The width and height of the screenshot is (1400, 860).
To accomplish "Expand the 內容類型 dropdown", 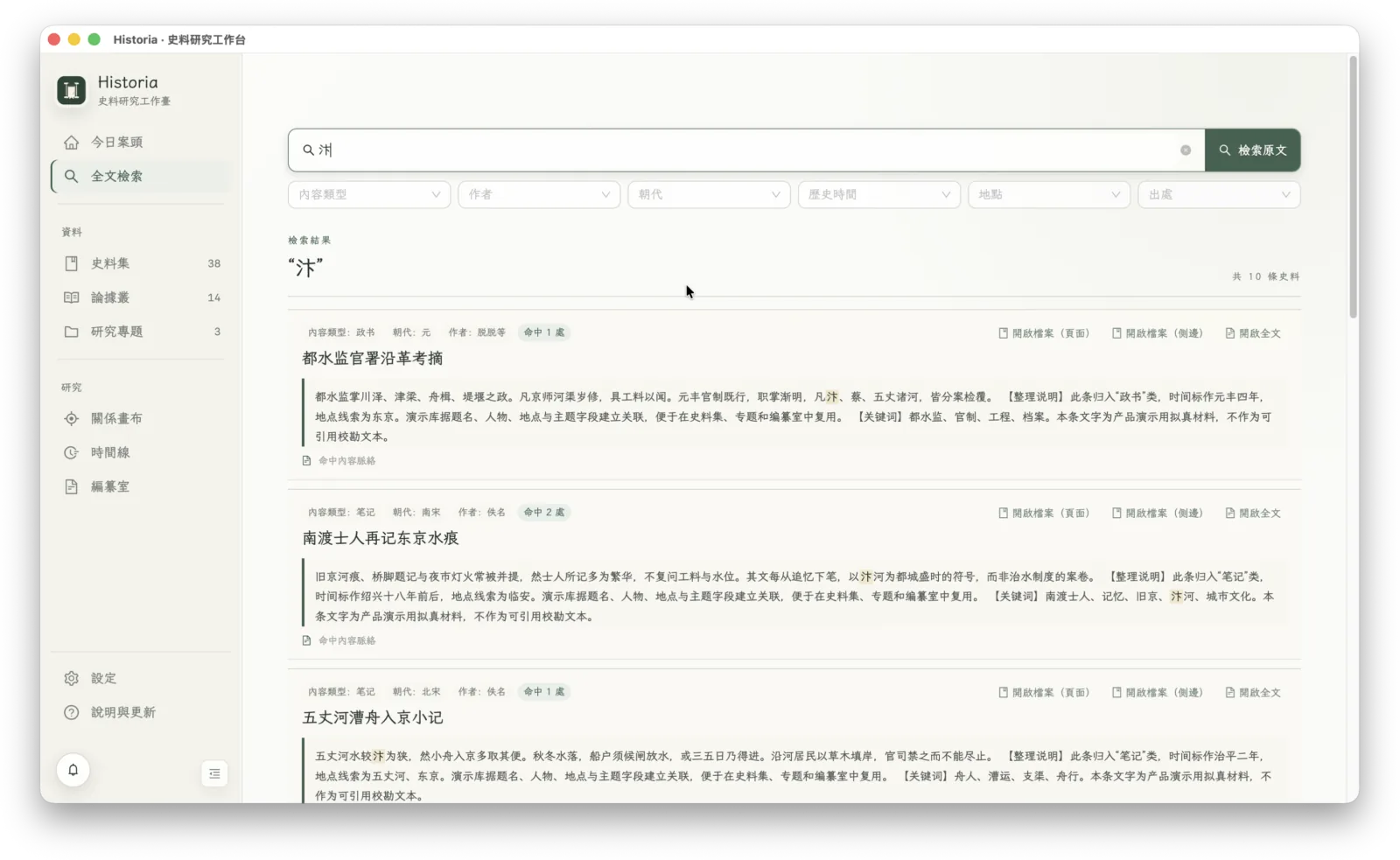I will point(369,194).
